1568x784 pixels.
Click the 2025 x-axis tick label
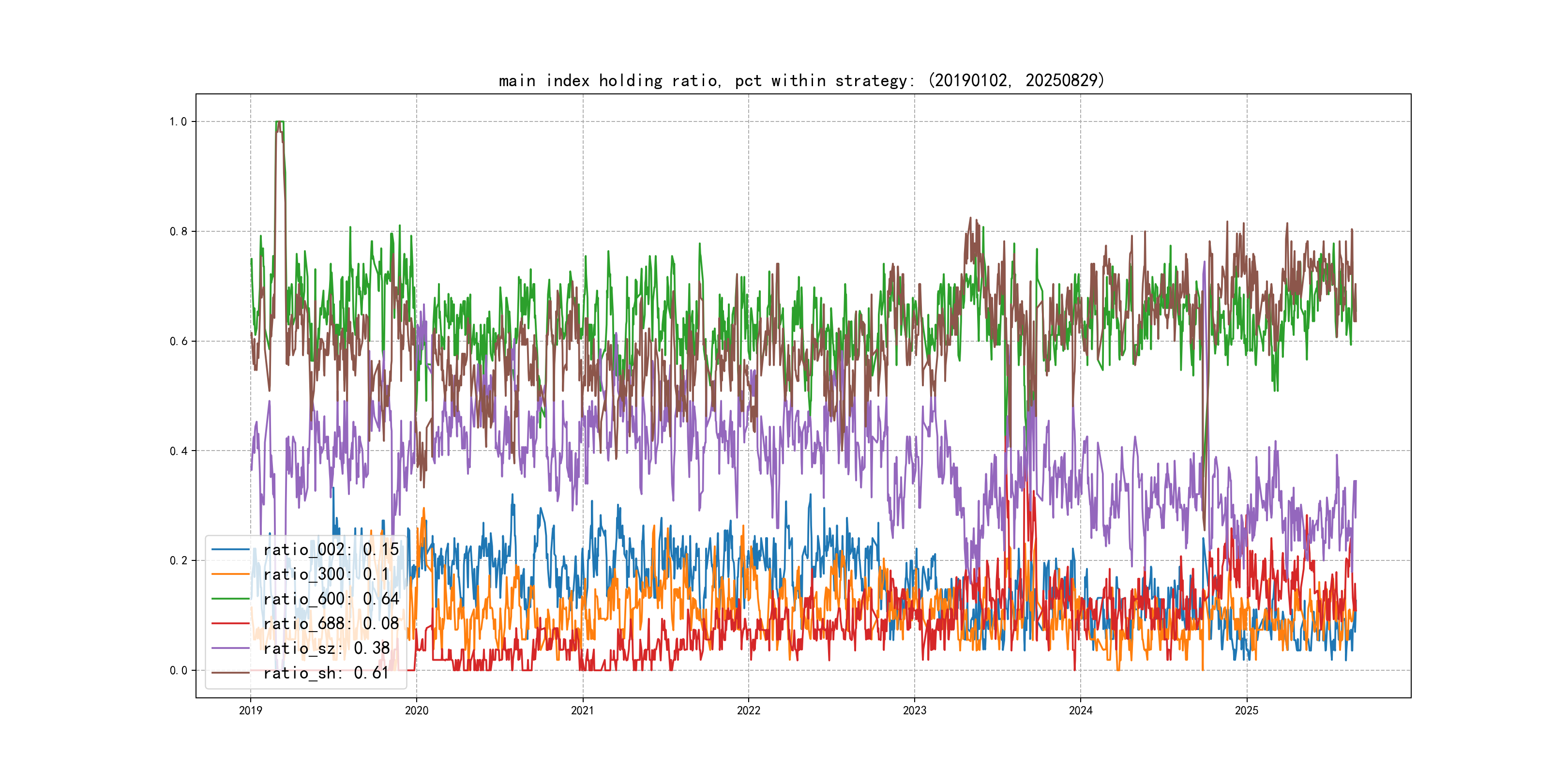(x=1247, y=710)
